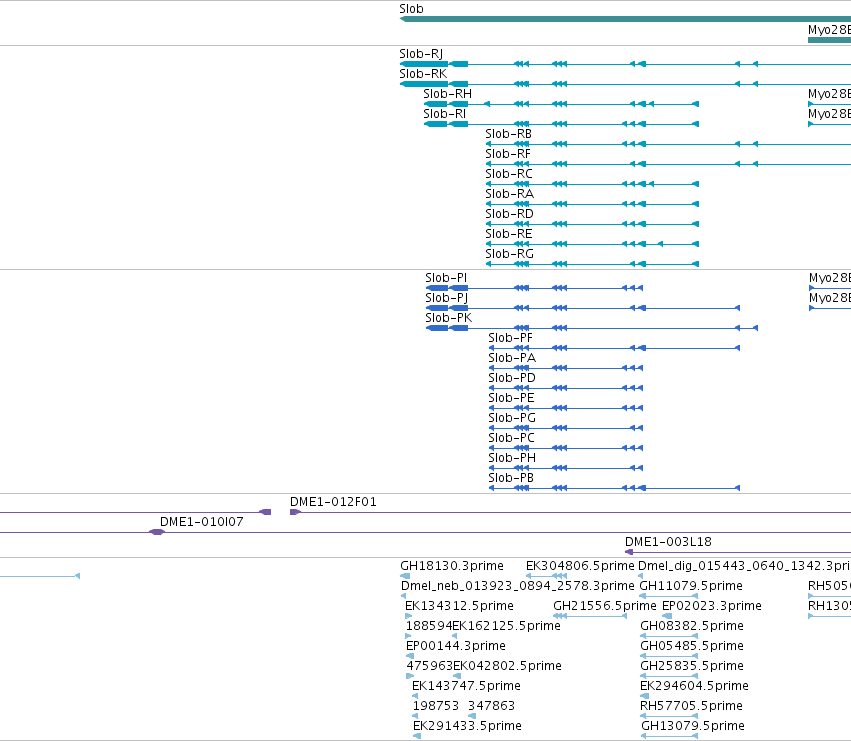Click the EK294604.5prime EST label

pos(694,686)
